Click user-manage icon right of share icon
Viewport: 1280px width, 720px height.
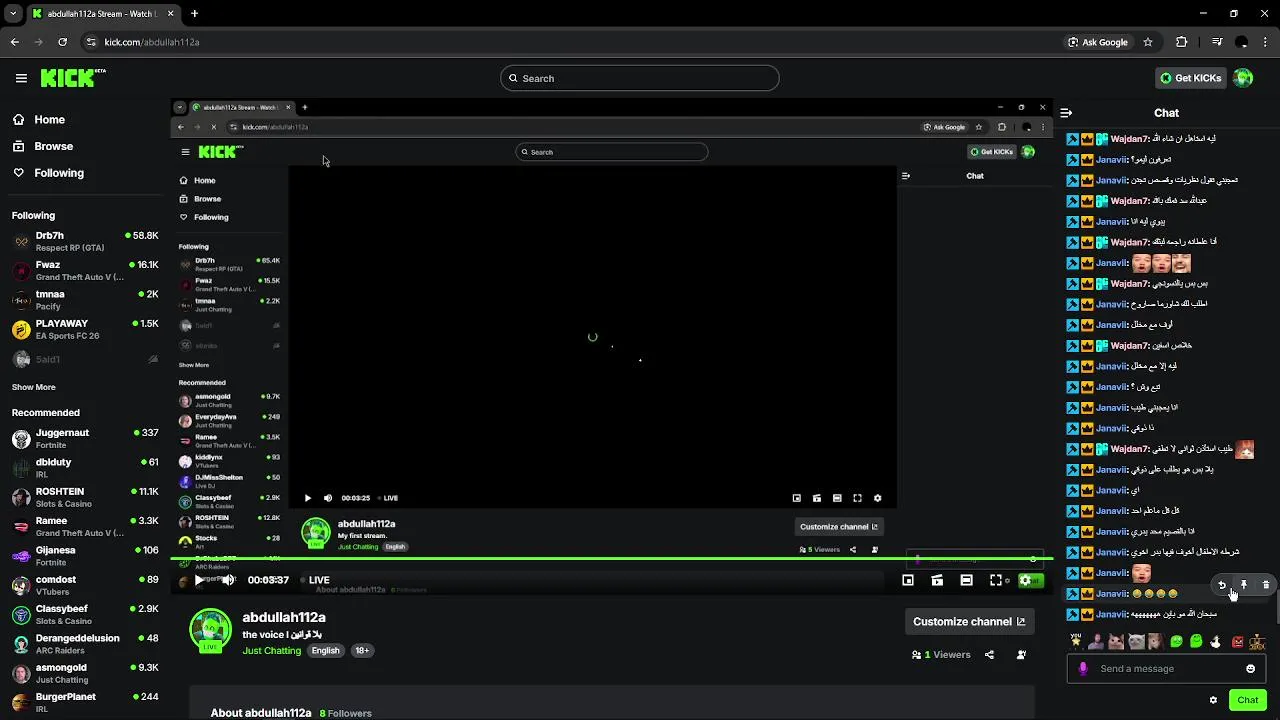point(1021,655)
